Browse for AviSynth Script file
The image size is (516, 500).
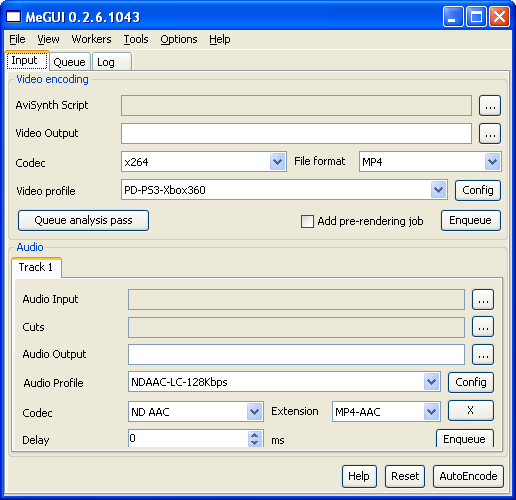pos(490,106)
